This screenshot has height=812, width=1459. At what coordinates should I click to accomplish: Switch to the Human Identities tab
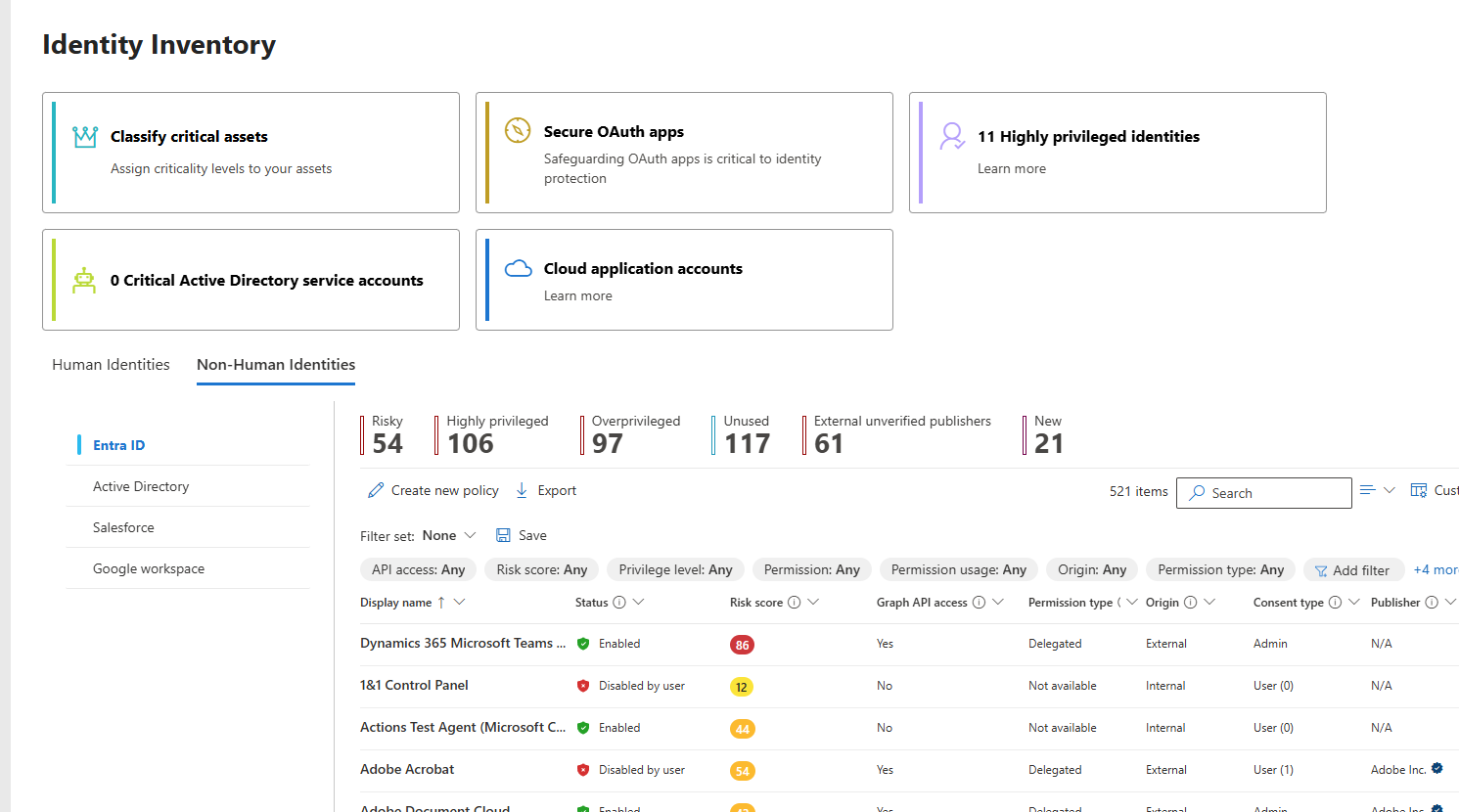(111, 364)
